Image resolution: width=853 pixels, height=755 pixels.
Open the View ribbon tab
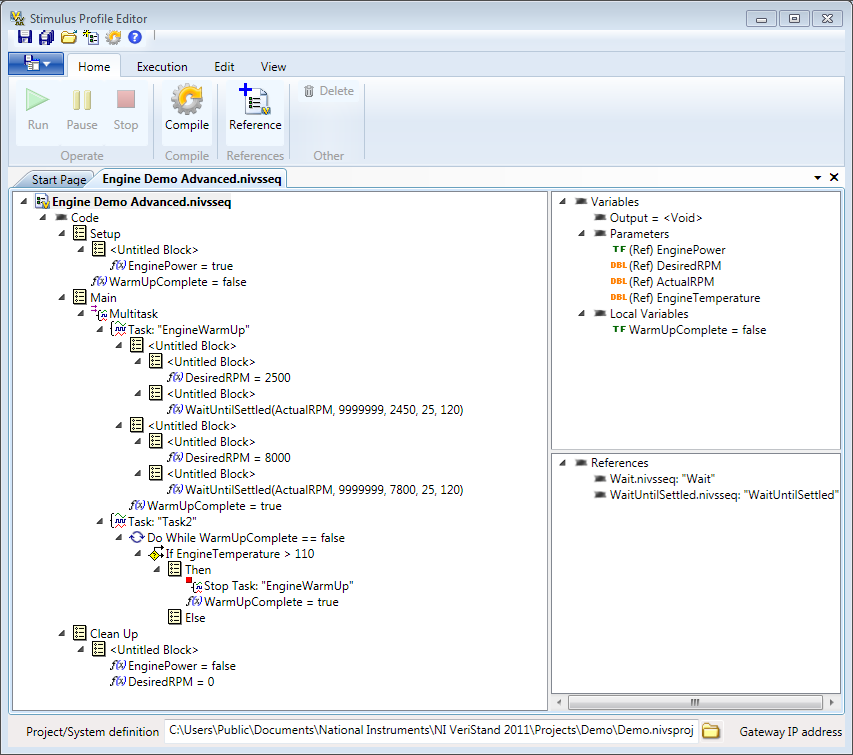tap(273, 67)
